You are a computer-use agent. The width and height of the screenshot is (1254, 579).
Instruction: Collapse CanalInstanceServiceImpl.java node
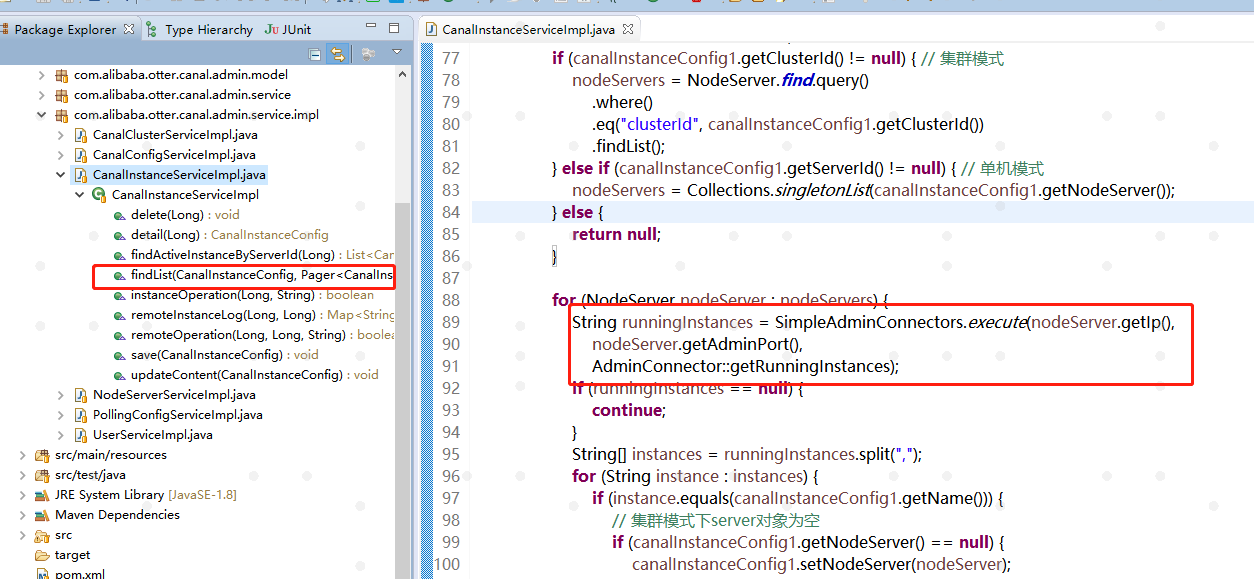(x=60, y=175)
